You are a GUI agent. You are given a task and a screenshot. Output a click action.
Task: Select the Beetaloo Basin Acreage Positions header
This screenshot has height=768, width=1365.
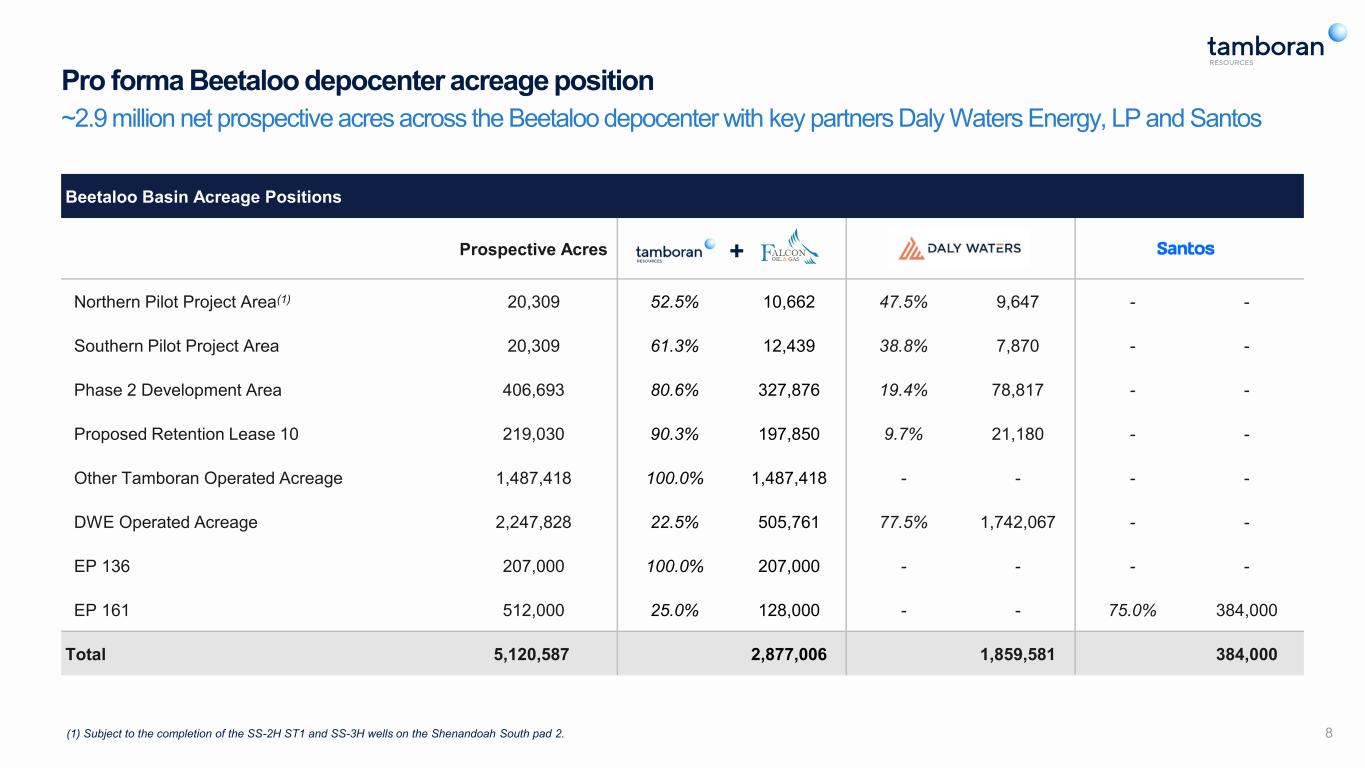[203, 197]
